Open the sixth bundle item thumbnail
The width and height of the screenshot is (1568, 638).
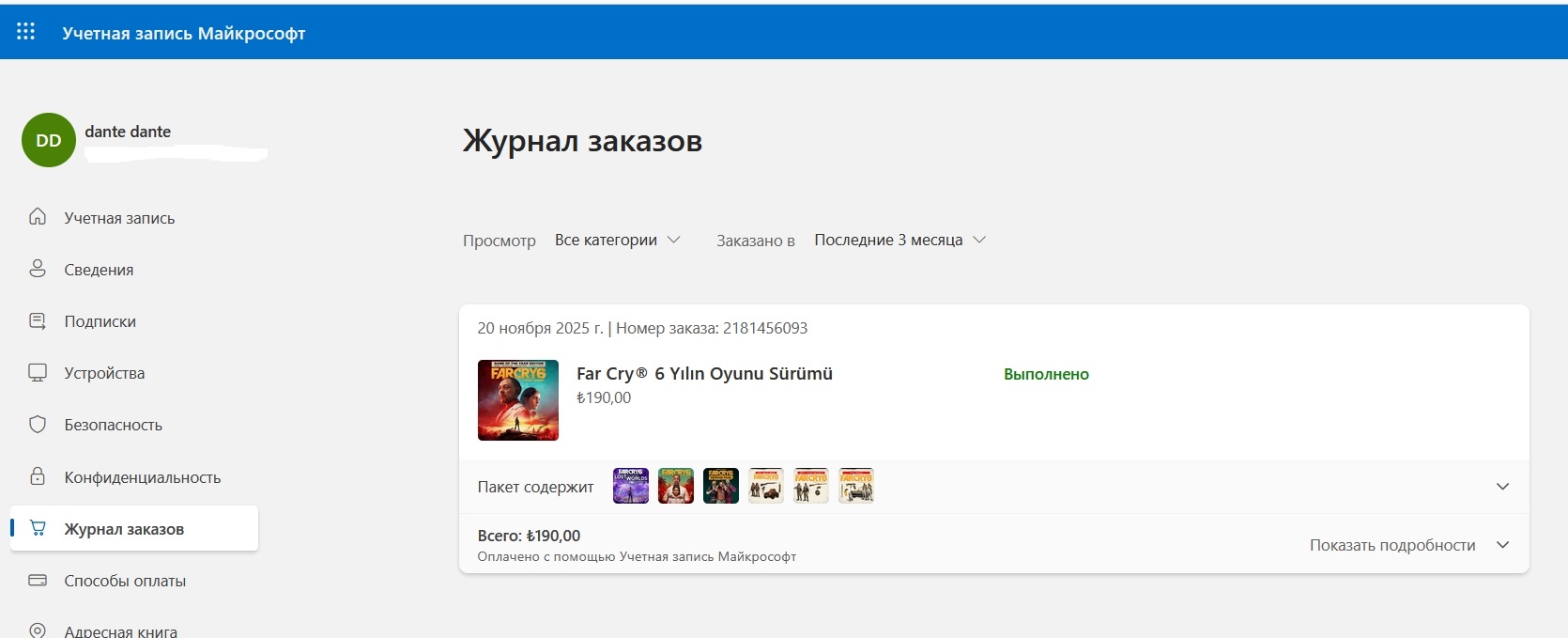(x=856, y=486)
